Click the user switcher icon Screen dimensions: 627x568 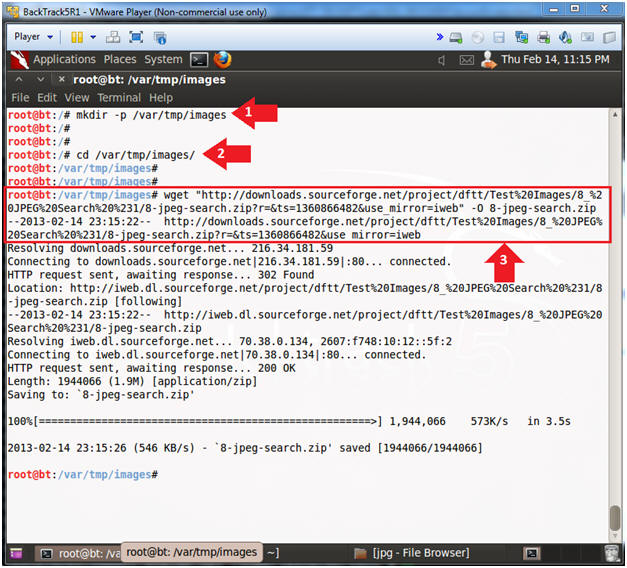tap(488, 60)
